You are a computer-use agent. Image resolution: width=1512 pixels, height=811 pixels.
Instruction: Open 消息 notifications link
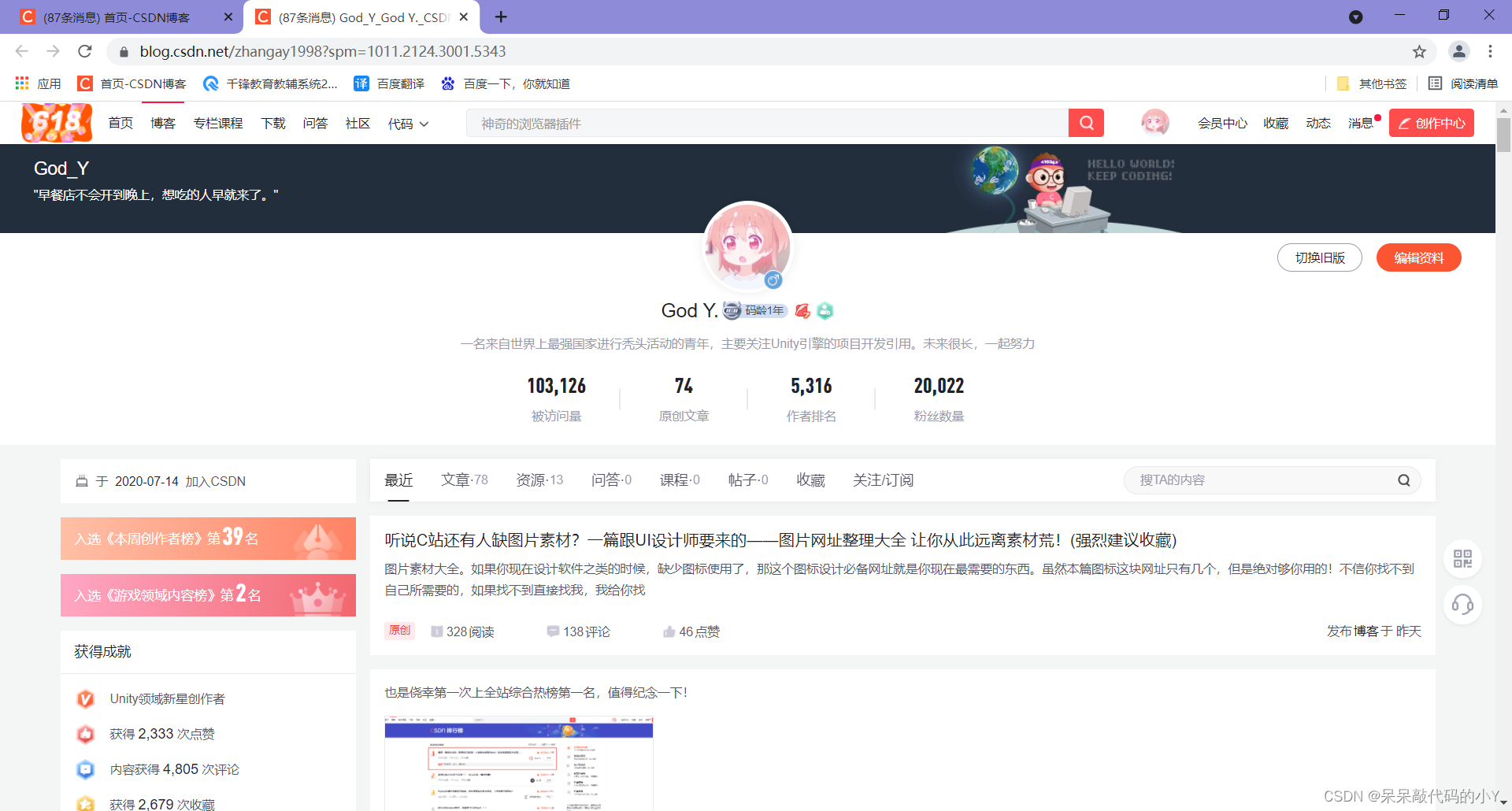pyautogui.click(x=1361, y=124)
